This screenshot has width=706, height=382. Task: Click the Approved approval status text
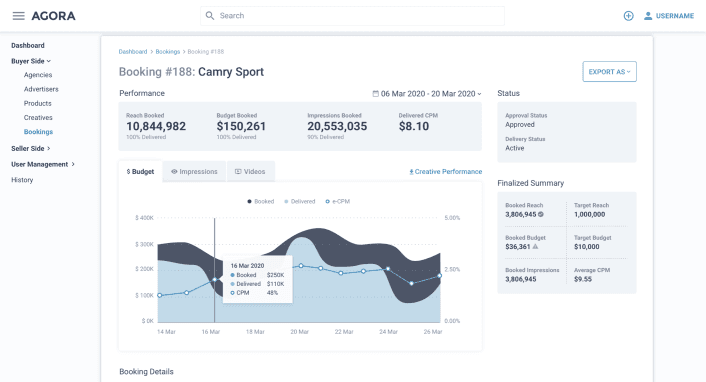tap(520, 124)
